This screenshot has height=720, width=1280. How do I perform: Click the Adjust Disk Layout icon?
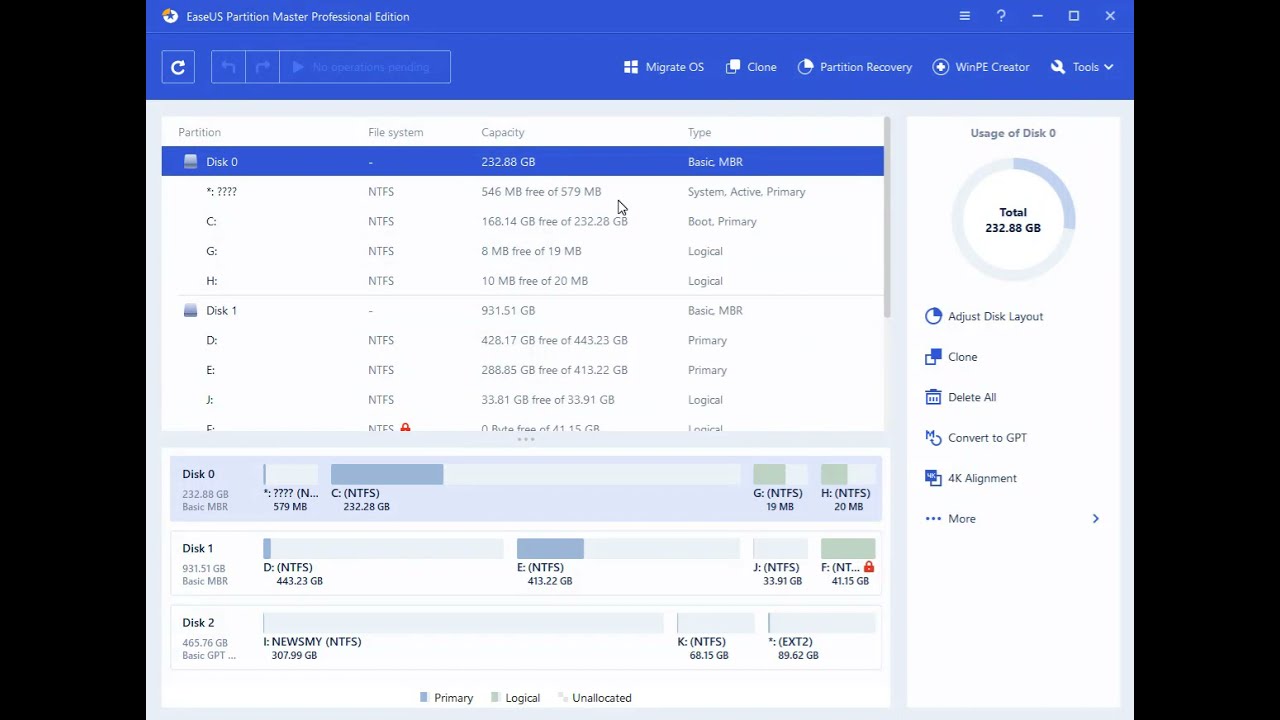coord(933,316)
